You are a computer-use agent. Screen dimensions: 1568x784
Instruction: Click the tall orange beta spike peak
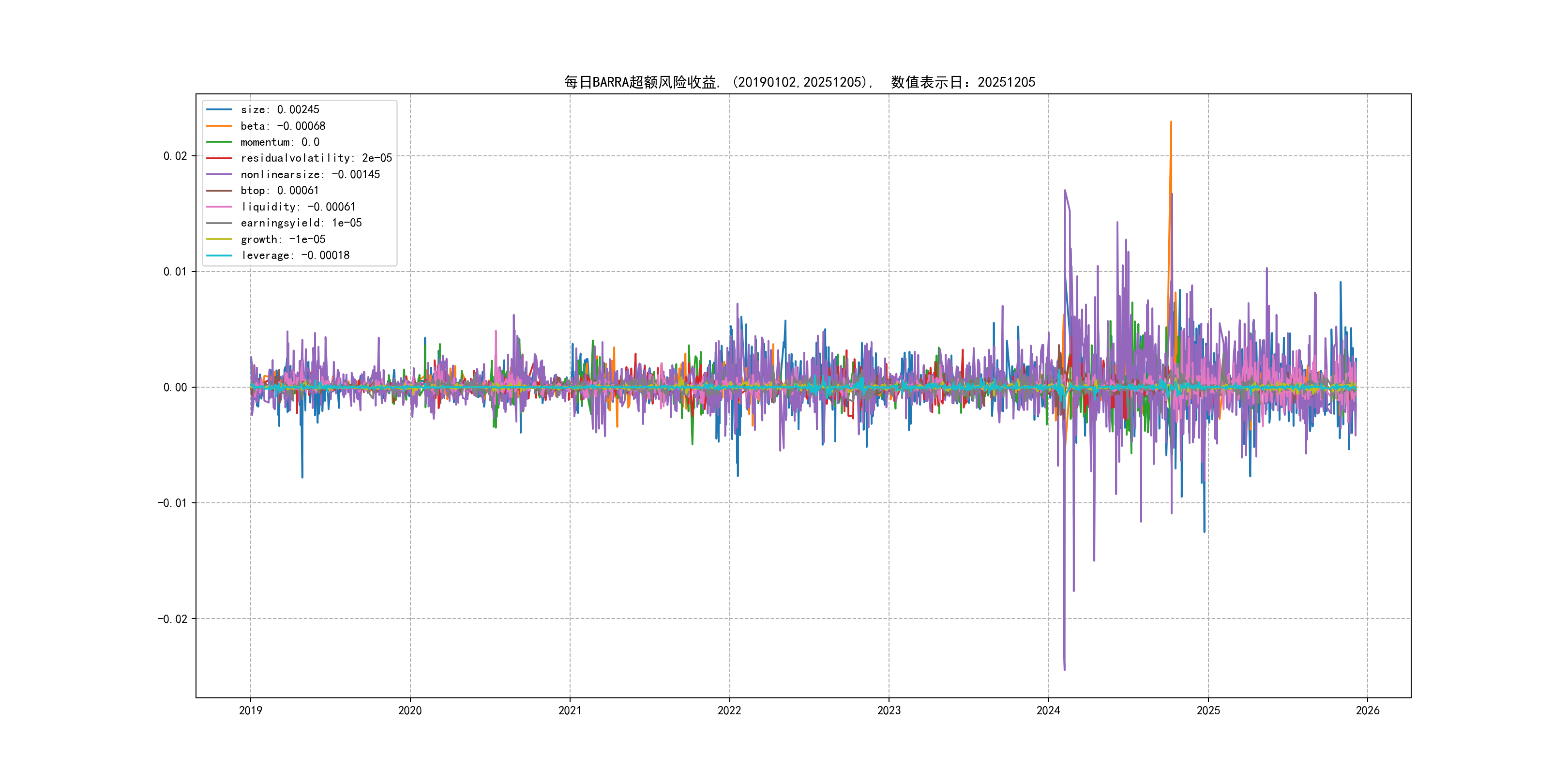1171,123
